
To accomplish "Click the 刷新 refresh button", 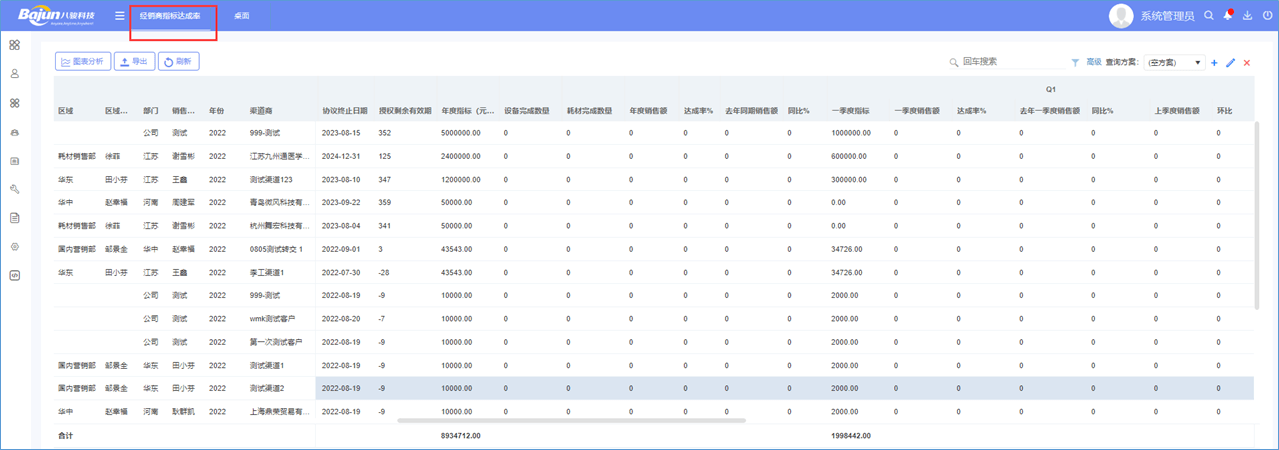I will 178,62.
